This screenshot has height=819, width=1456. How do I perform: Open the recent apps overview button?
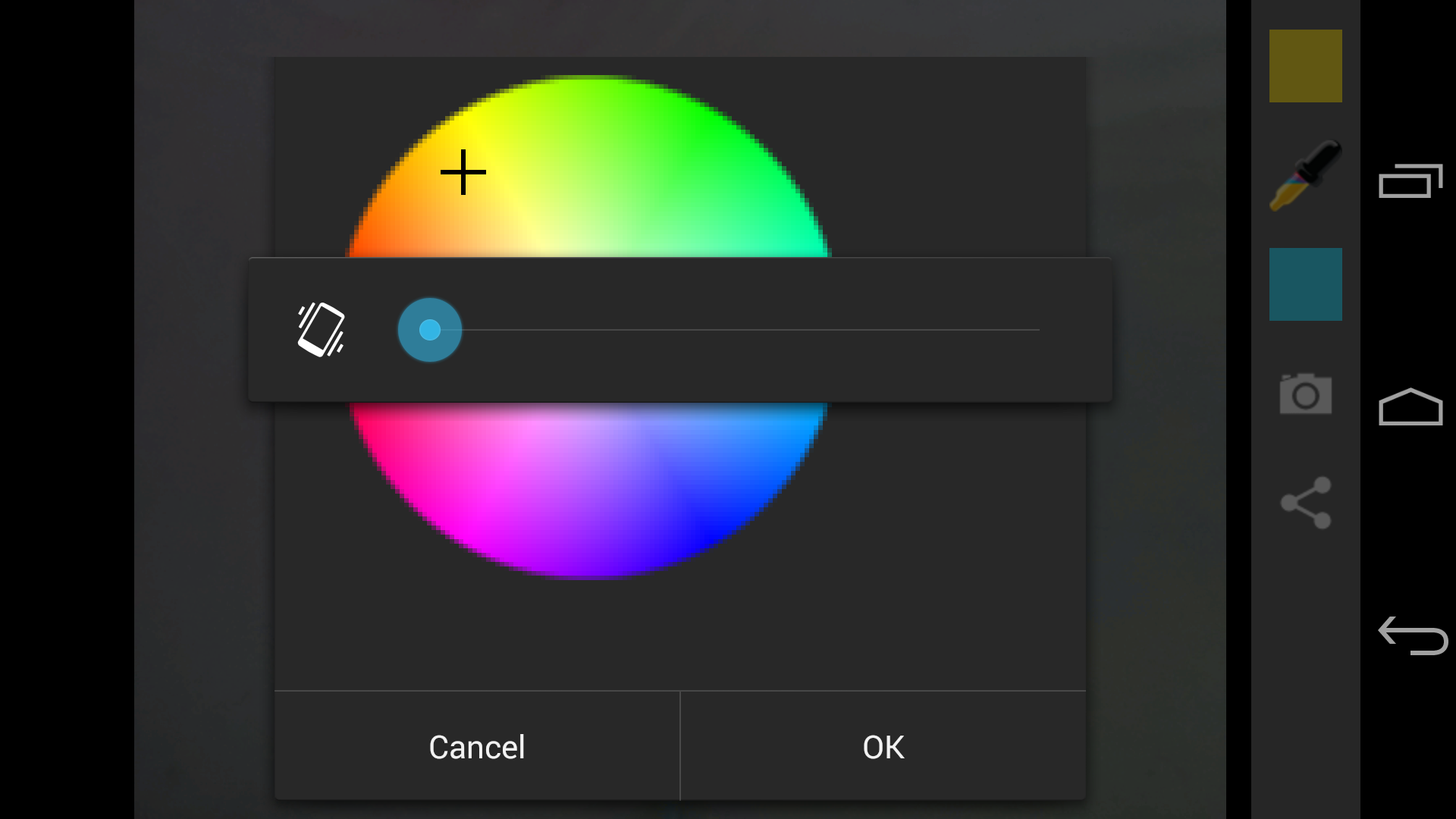(1410, 180)
